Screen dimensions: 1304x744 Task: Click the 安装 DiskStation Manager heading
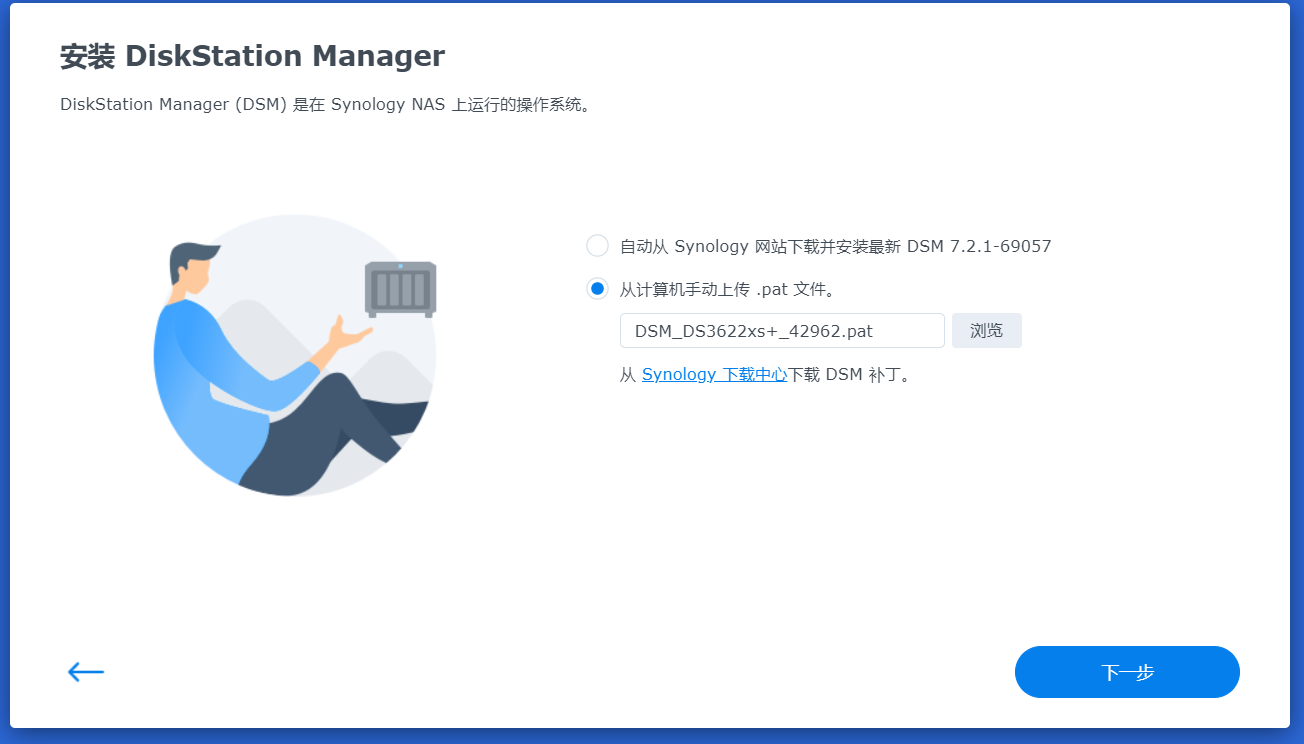(252, 56)
